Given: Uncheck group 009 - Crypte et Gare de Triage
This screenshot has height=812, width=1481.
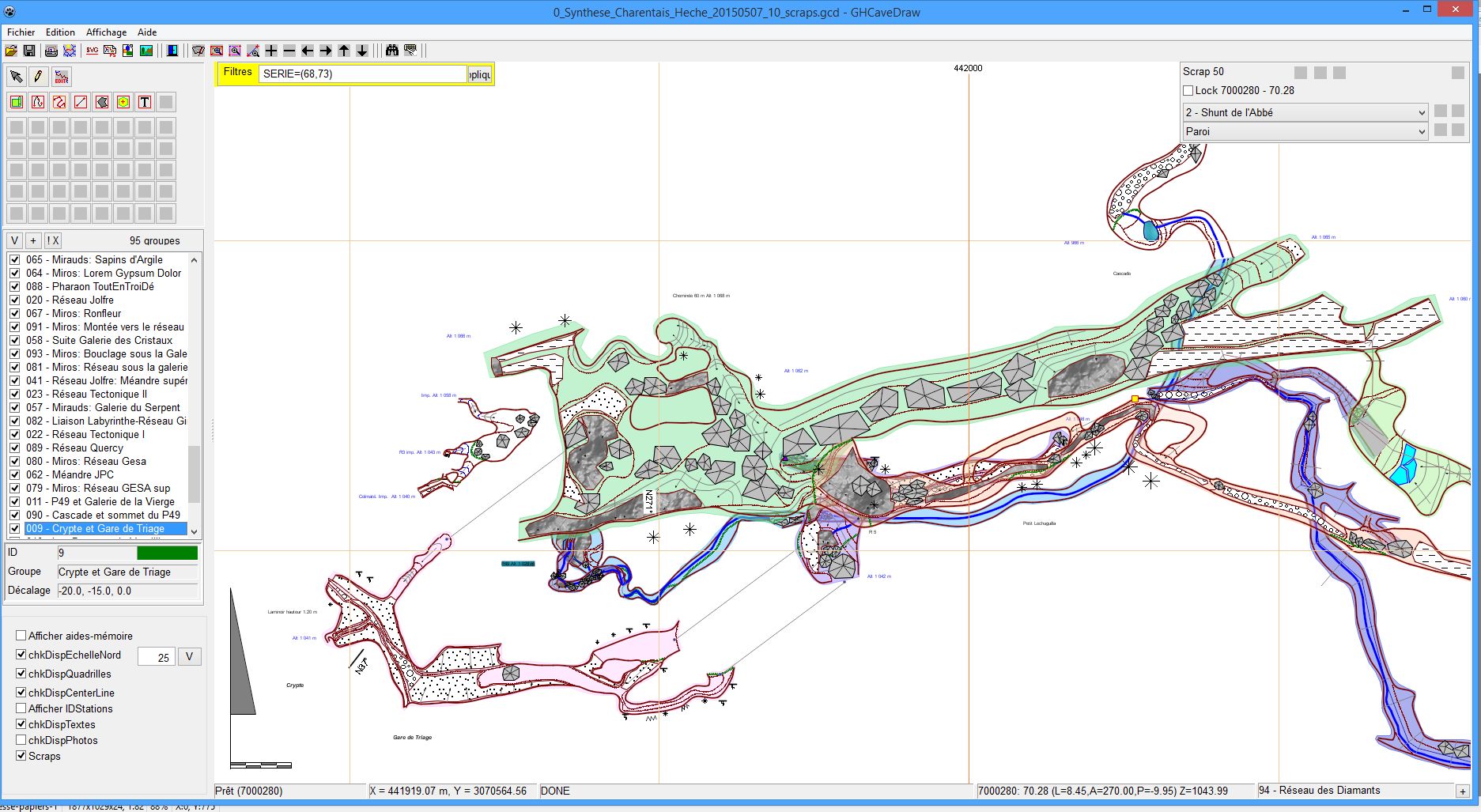Looking at the screenshot, I should (14, 528).
